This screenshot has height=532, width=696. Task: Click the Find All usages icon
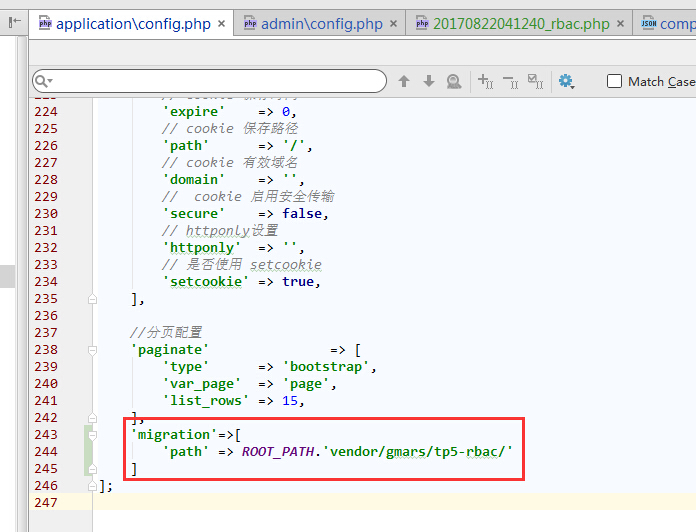pos(454,82)
